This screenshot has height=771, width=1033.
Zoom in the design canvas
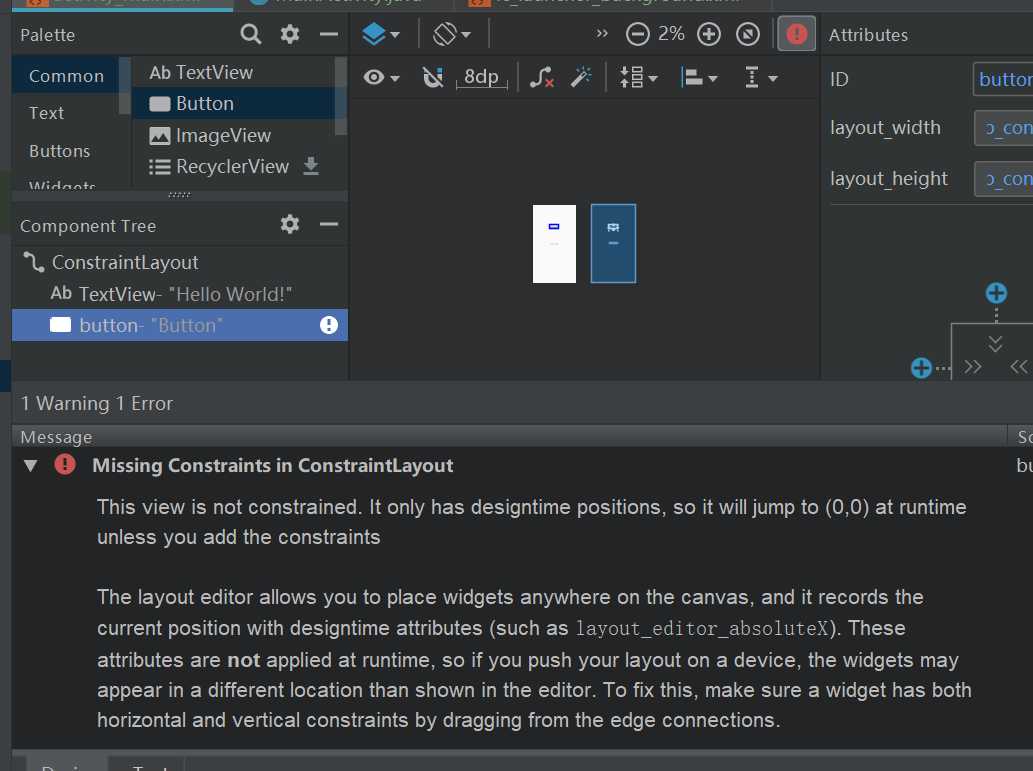pos(709,34)
